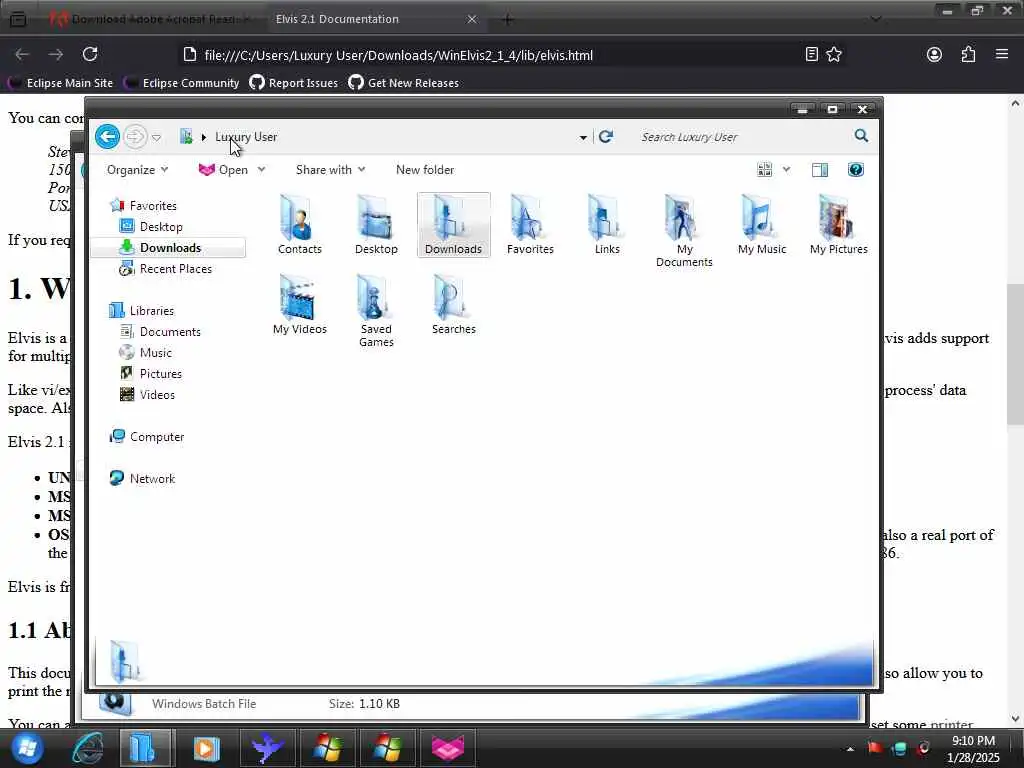
Task: Create a New folder
Action: [x=424, y=170]
